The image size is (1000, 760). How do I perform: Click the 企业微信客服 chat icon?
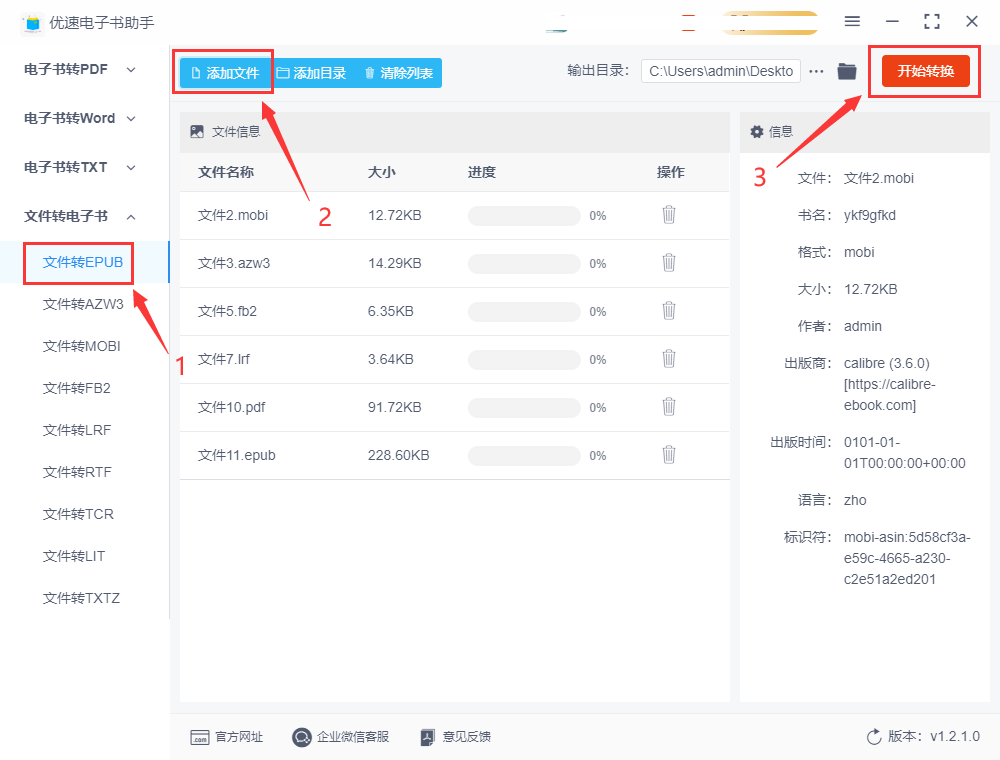301,738
